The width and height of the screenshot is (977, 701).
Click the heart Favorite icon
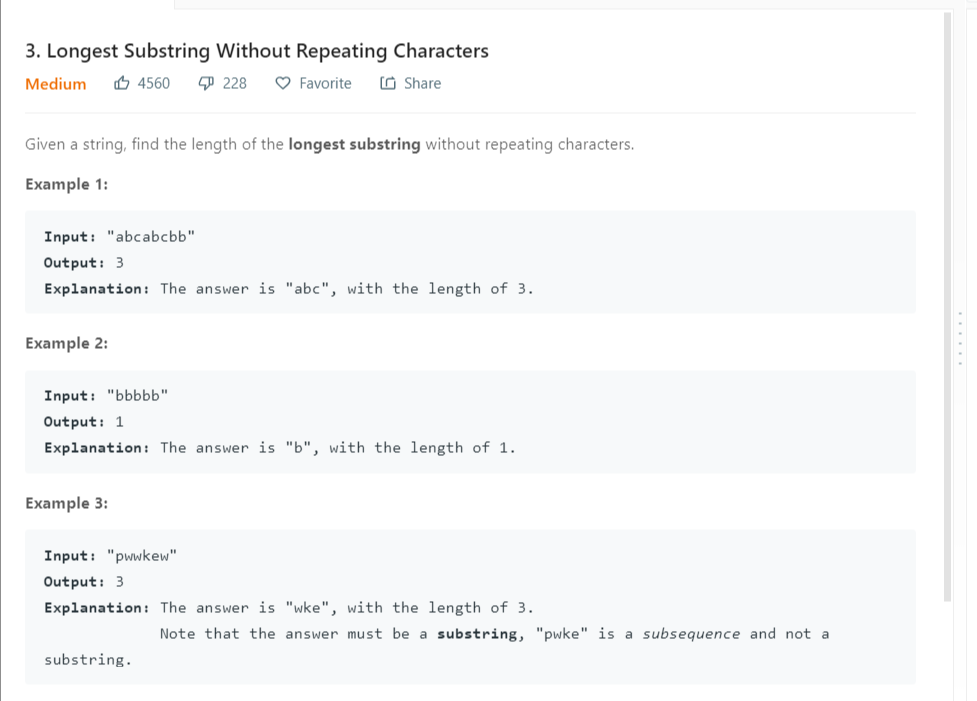(x=283, y=83)
